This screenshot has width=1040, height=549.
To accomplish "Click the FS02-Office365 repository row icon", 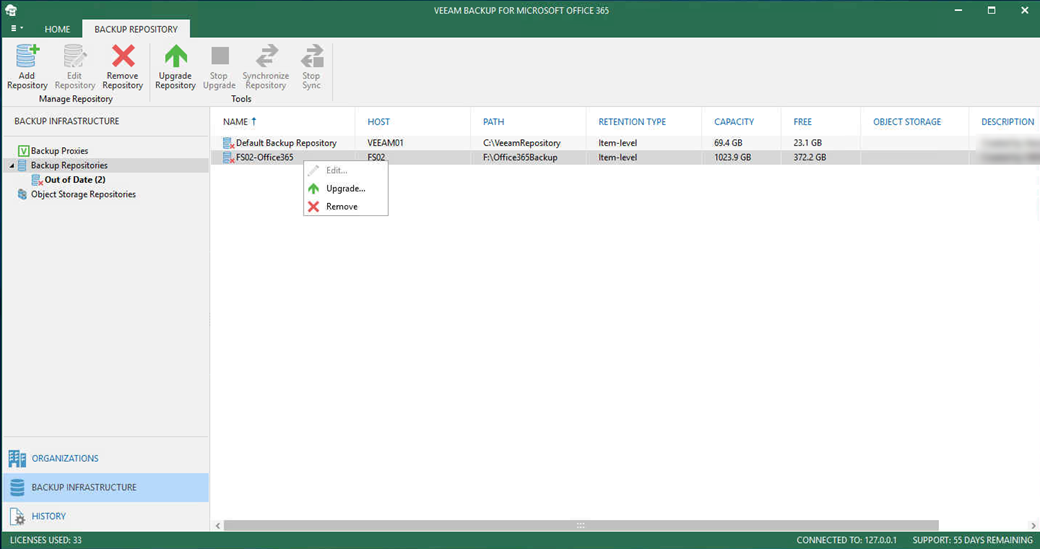I will tap(229, 157).
